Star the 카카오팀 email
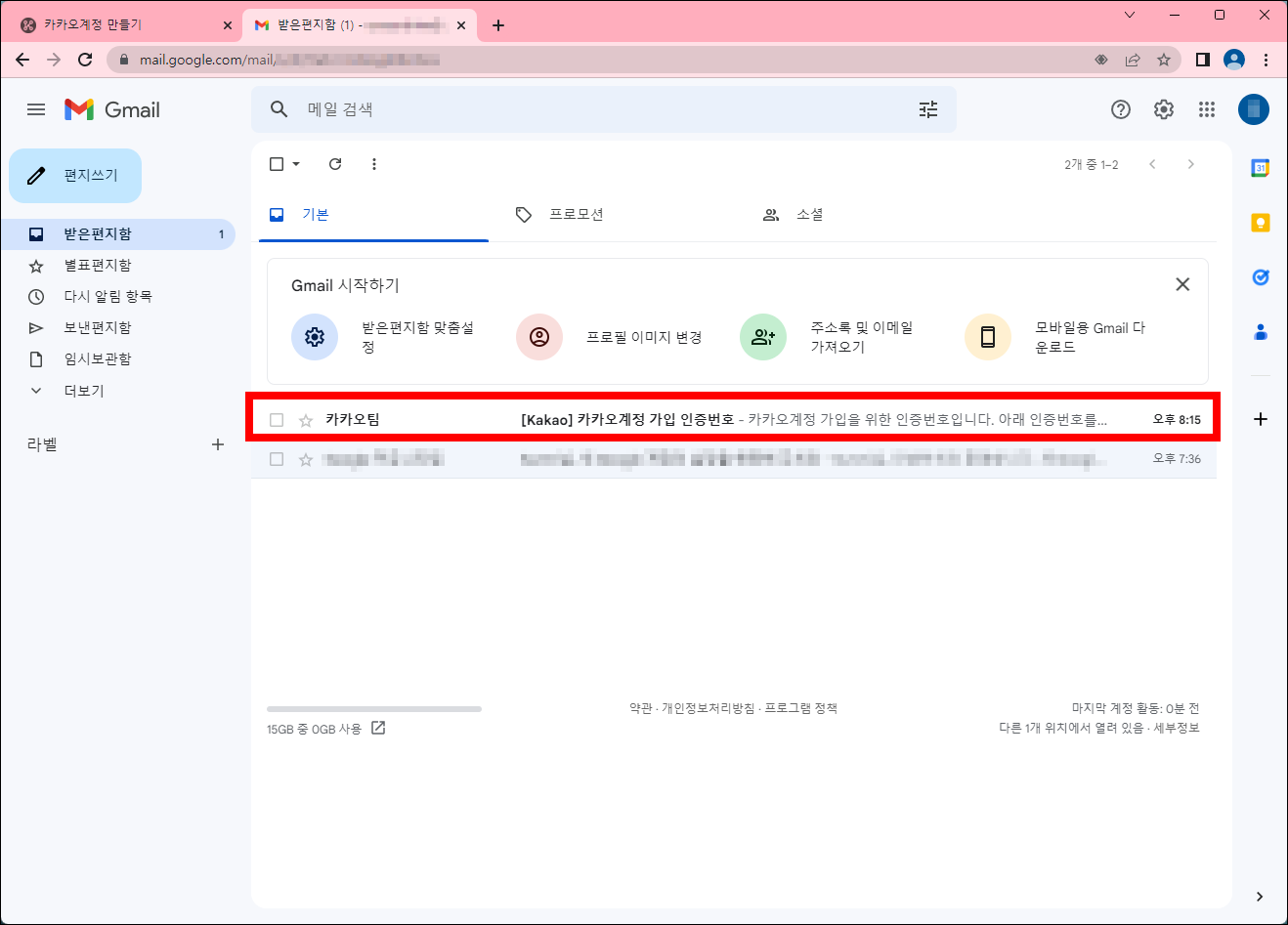Image resolution: width=1288 pixels, height=925 pixels. (306, 420)
